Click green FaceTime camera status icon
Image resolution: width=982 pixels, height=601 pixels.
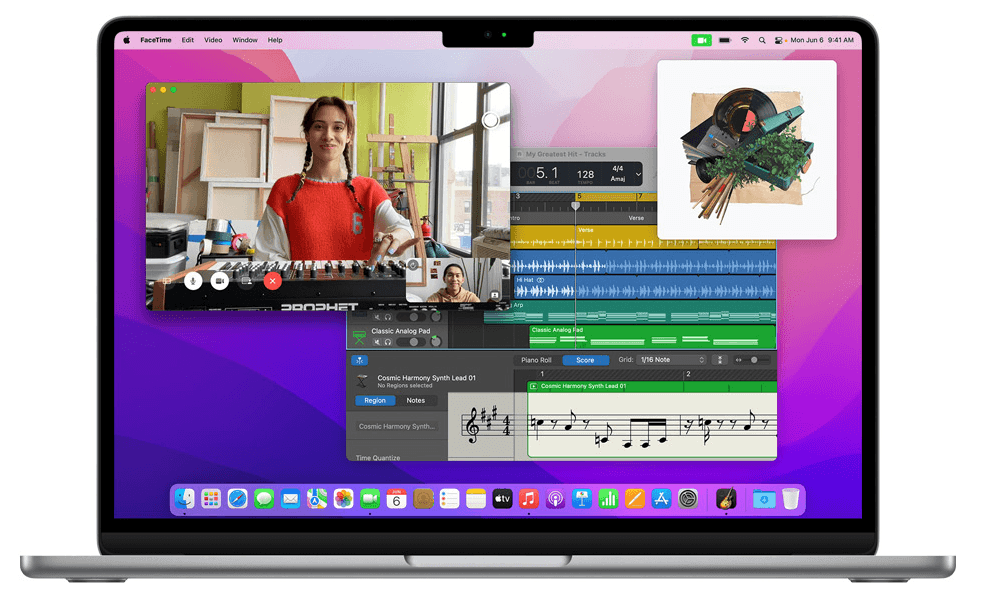[x=701, y=40]
